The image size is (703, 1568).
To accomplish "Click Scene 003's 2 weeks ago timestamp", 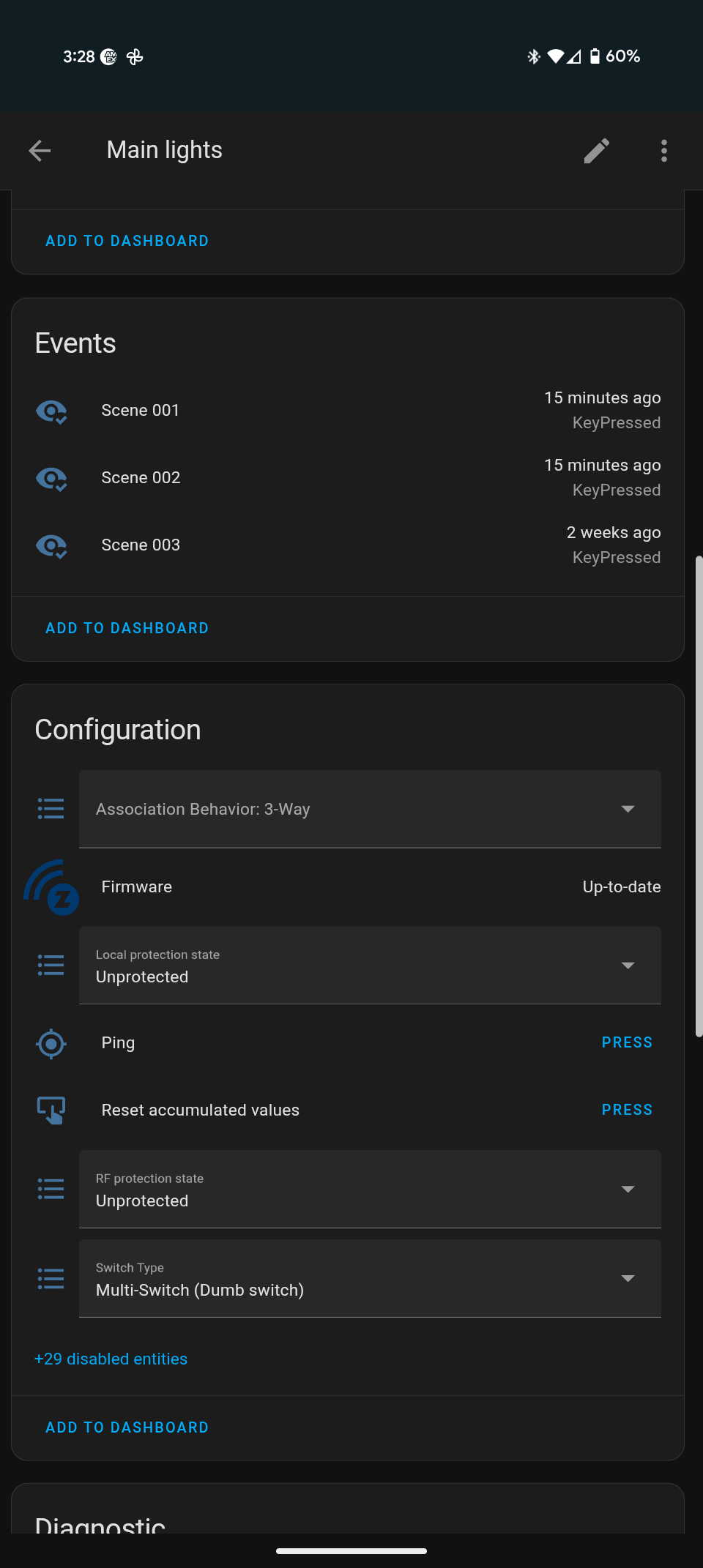I will [614, 533].
